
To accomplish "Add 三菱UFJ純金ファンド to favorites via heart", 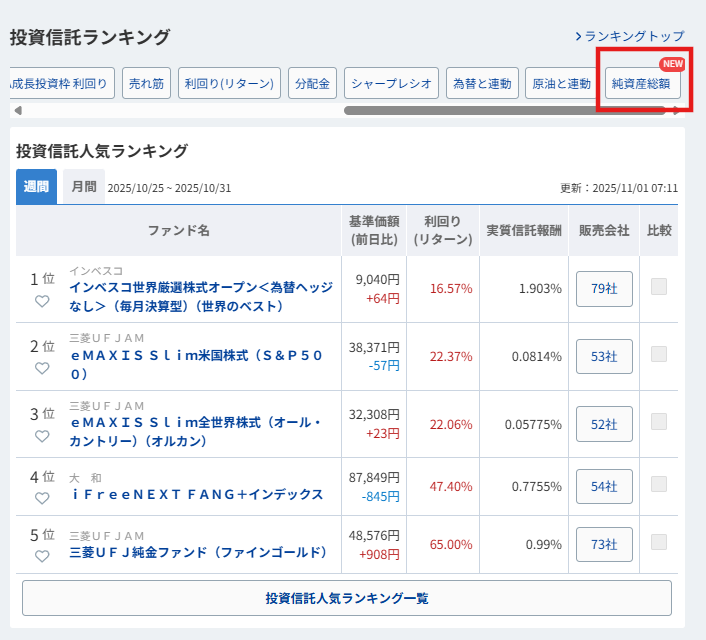I will point(42,556).
